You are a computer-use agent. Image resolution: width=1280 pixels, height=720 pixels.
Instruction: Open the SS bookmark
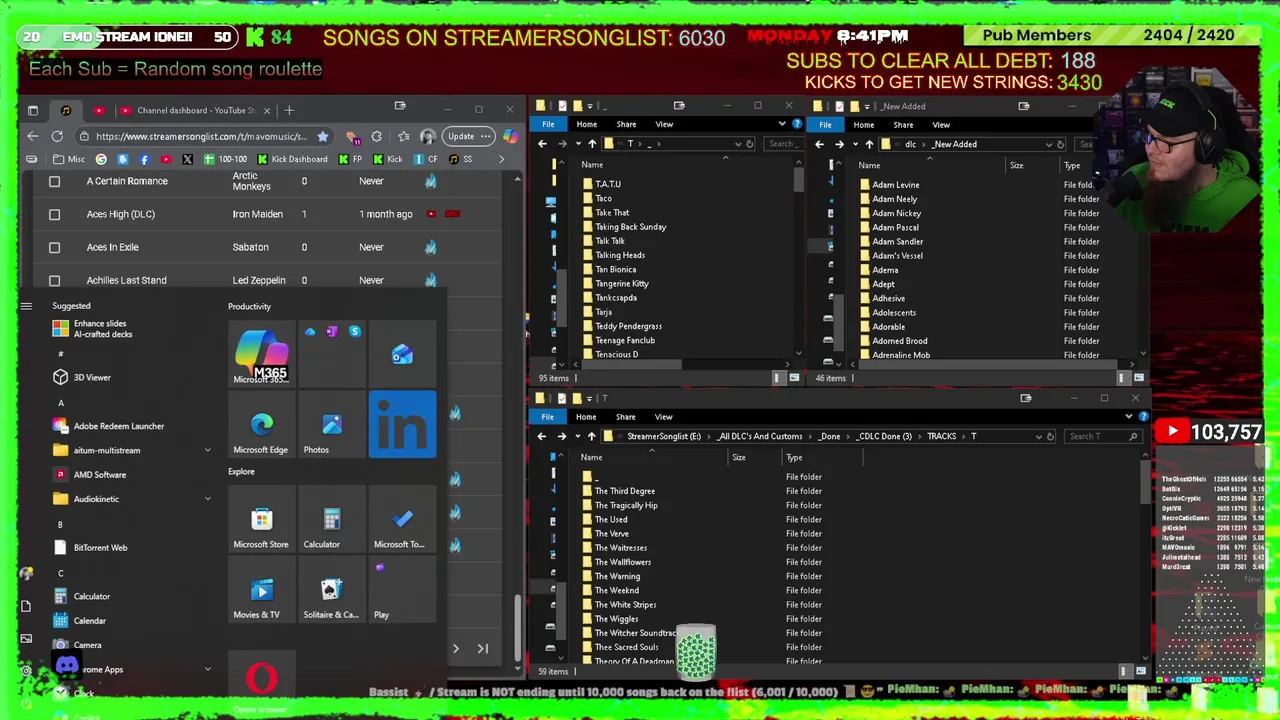[460, 159]
